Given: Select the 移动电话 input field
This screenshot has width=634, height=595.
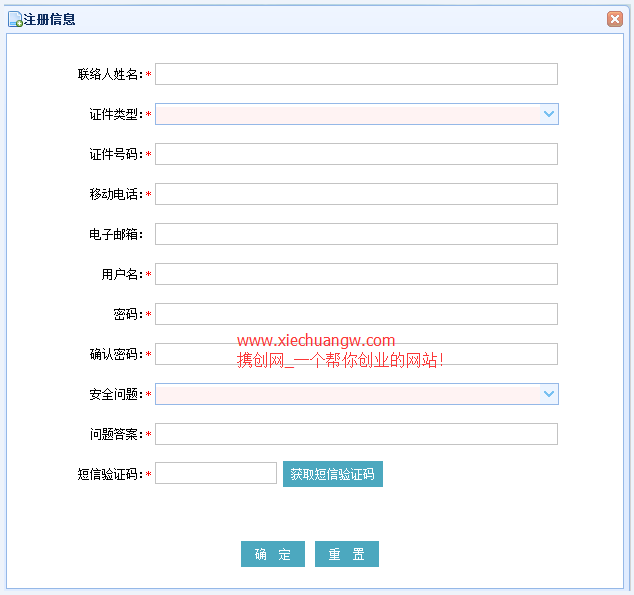Looking at the screenshot, I should tap(356, 194).
